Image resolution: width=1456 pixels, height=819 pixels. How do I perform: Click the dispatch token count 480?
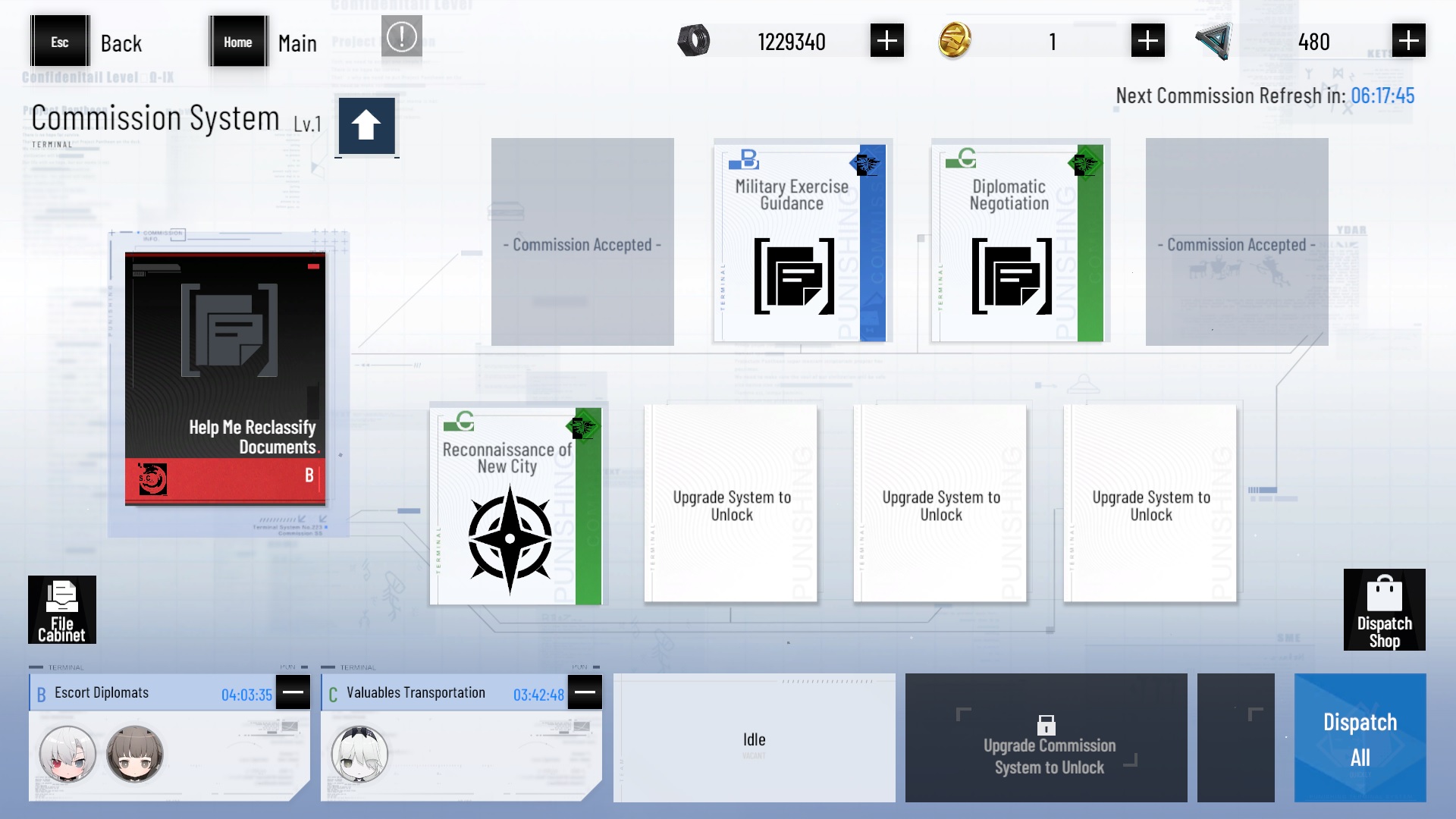(x=1313, y=42)
